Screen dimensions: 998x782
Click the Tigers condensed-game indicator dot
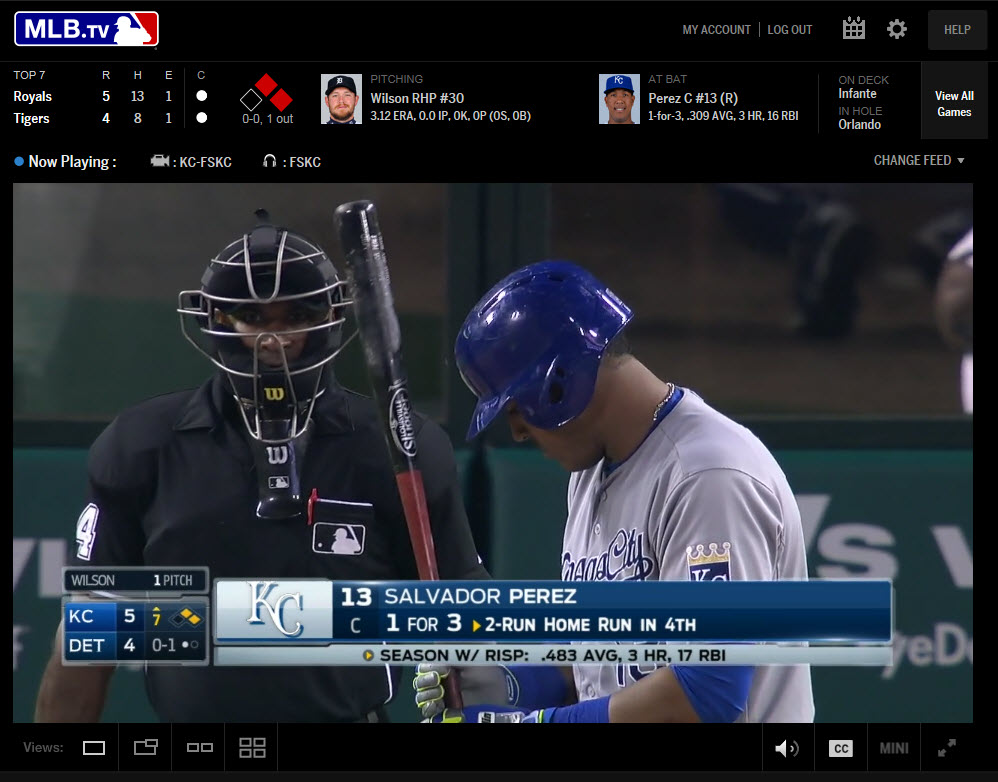(202, 118)
